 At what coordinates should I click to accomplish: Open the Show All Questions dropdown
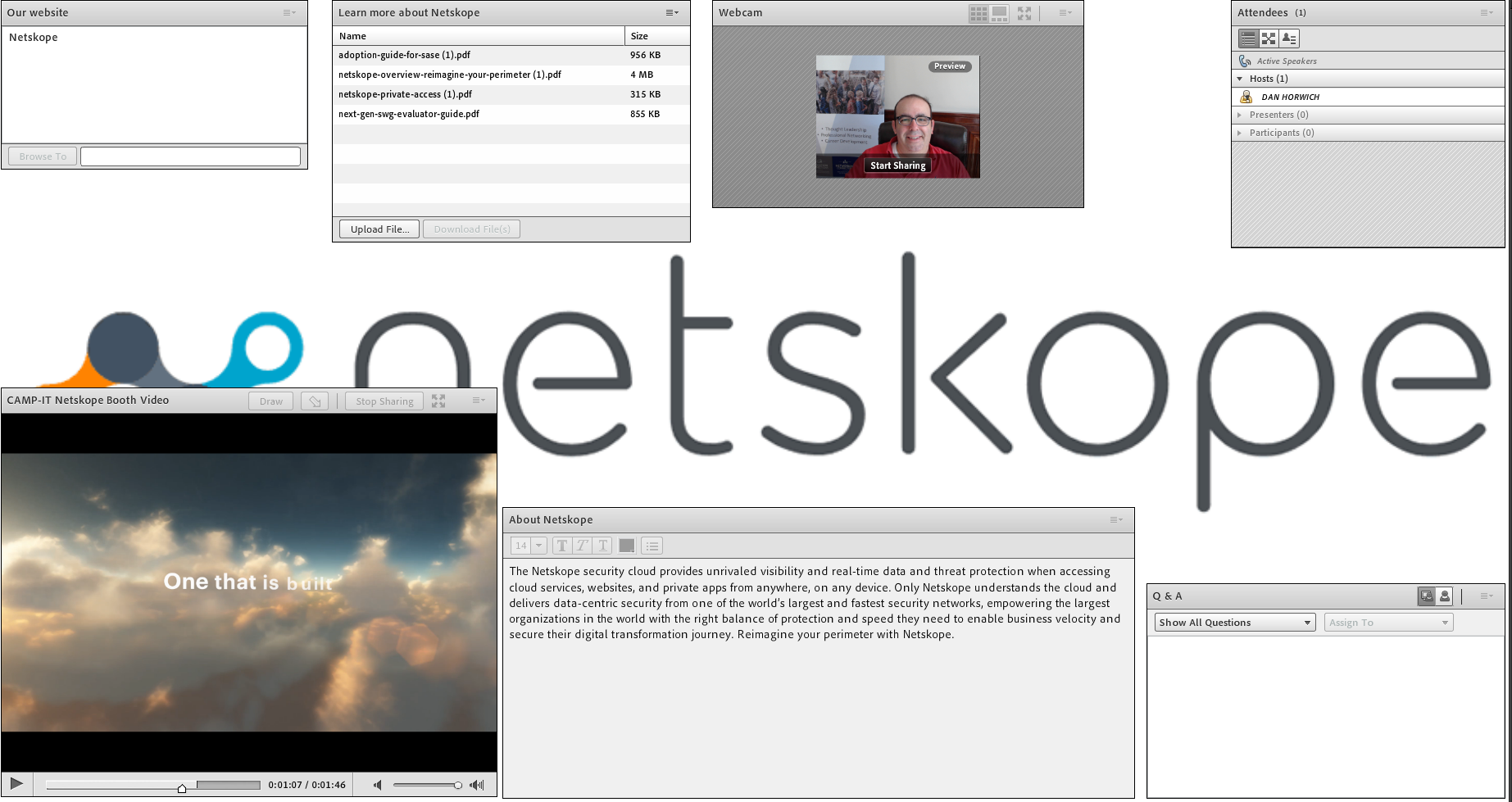click(x=1235, y=623)
